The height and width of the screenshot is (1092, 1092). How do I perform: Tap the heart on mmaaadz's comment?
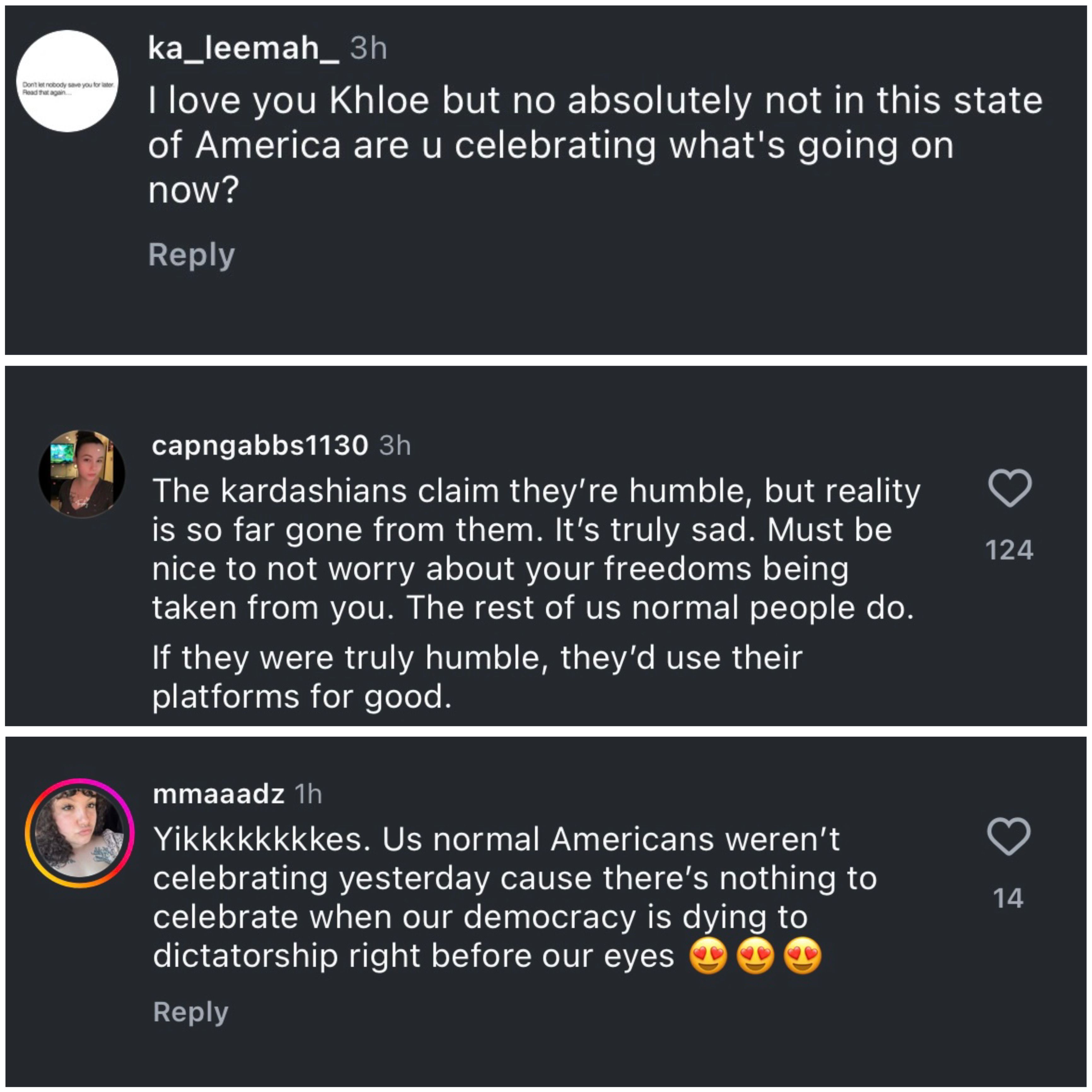click(1009, 836)
